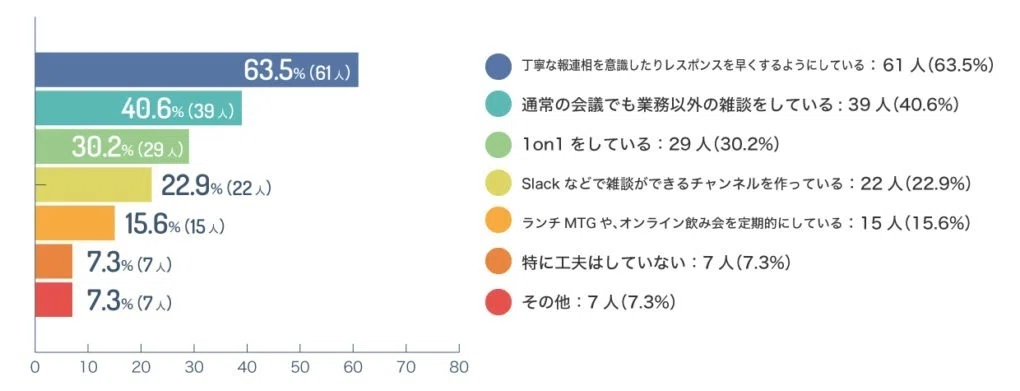Click the green 1on1 legend circle
The image size is (1020, 391).
pos(498,144)
